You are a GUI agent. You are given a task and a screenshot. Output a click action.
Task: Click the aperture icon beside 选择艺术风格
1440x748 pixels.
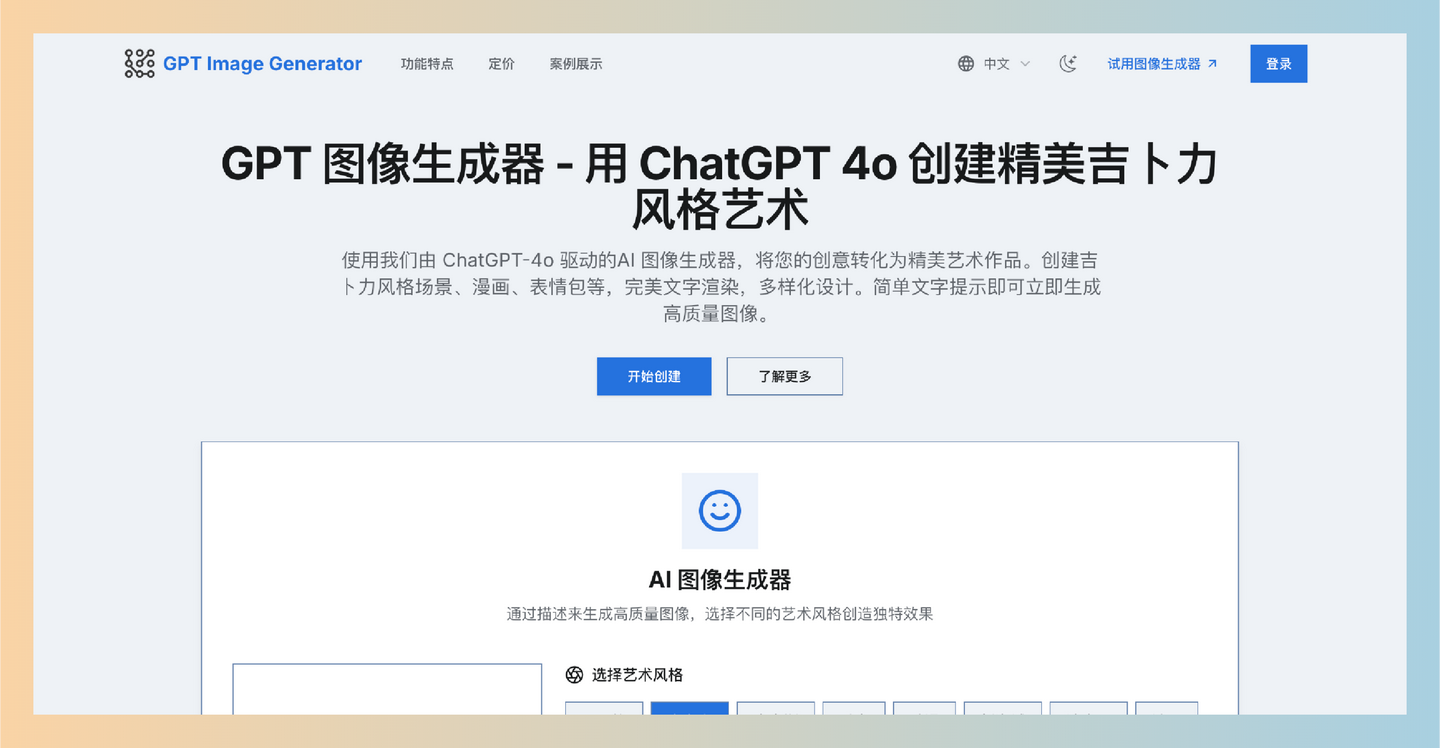[574, 675]
